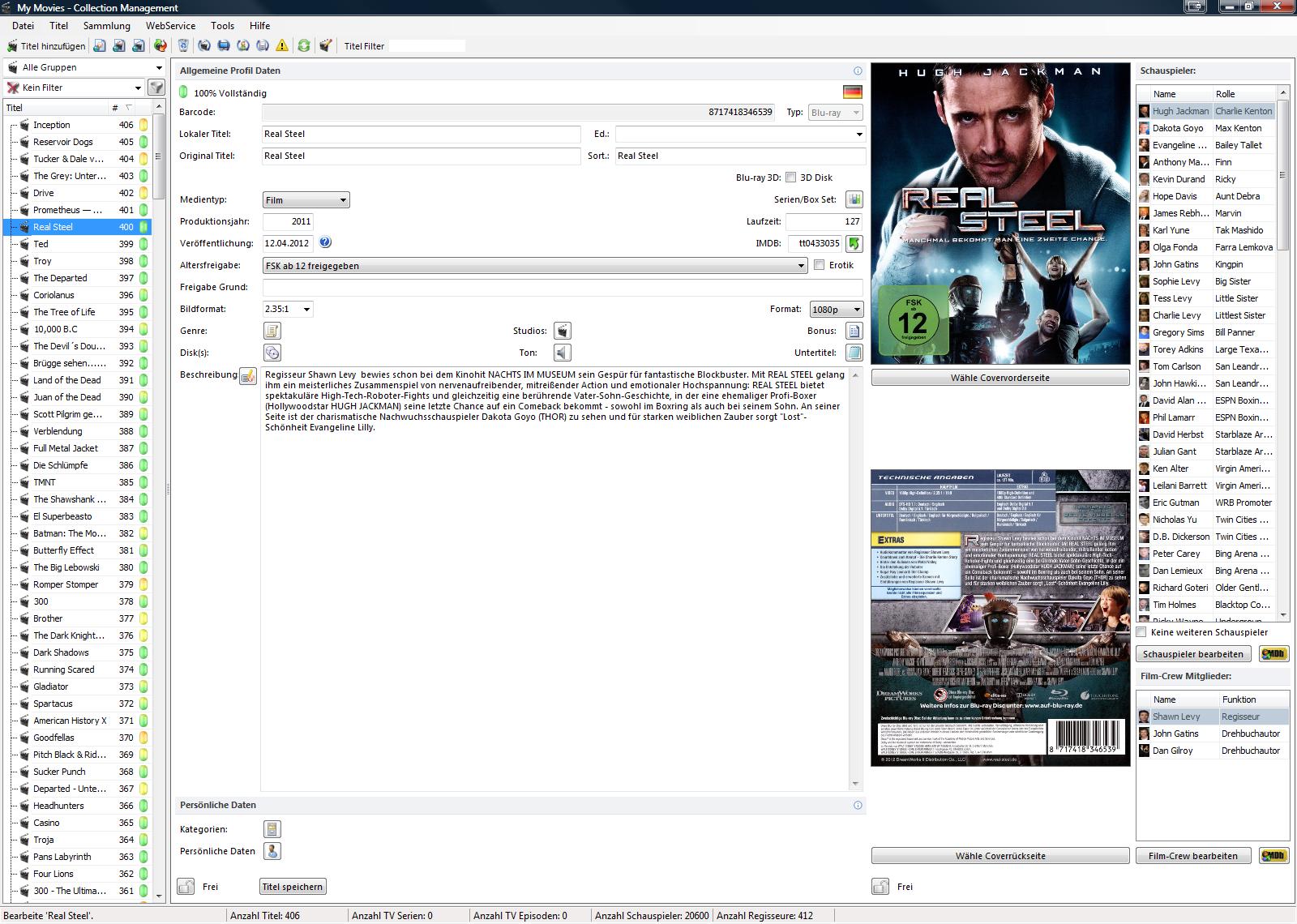Select 'Gladiator' in the title list
Image resolution: width=1297 pixels, height=924 pixels.
point(76,687)
